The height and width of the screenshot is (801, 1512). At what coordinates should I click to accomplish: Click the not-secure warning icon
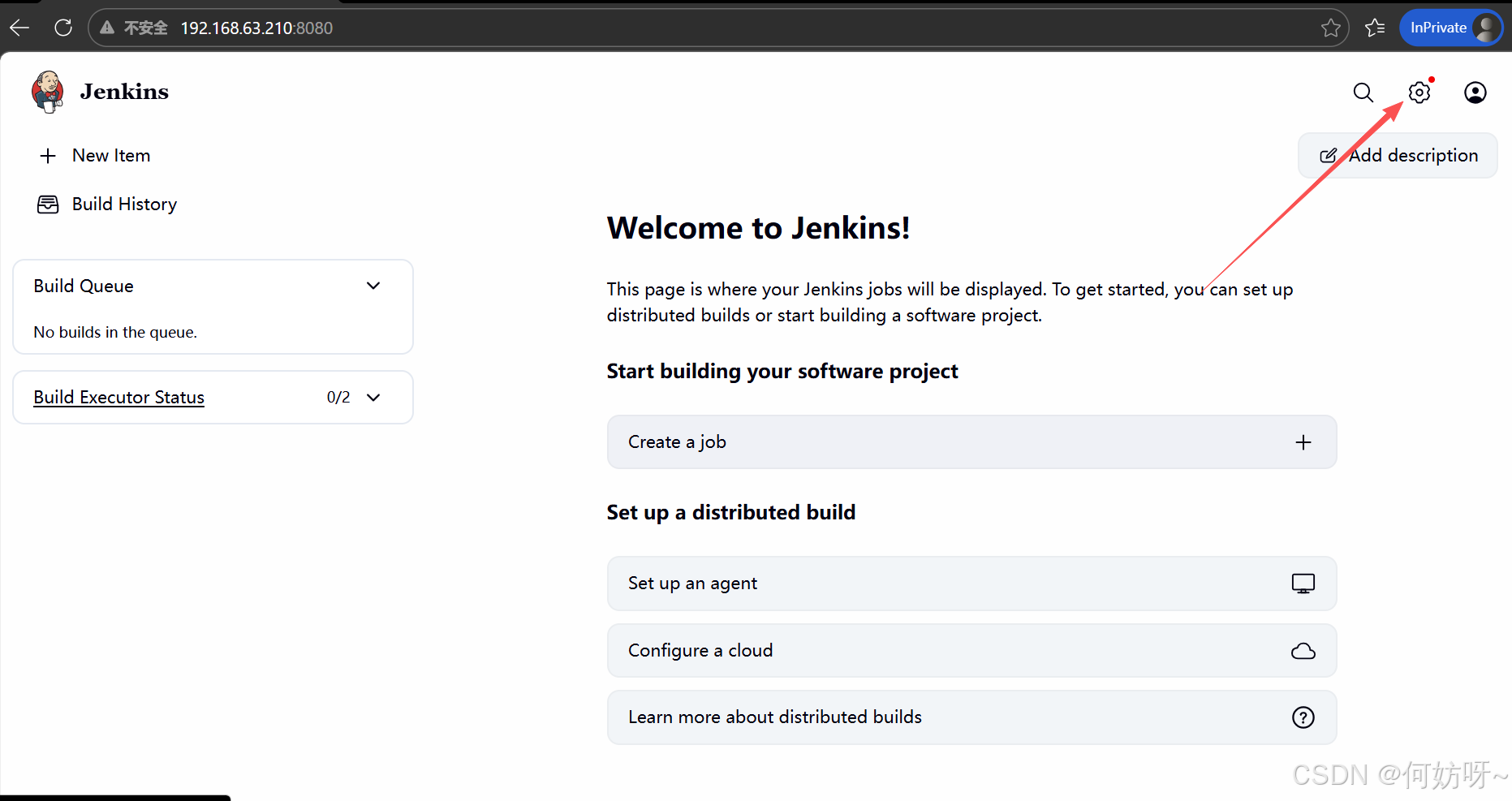pos(107,28)
